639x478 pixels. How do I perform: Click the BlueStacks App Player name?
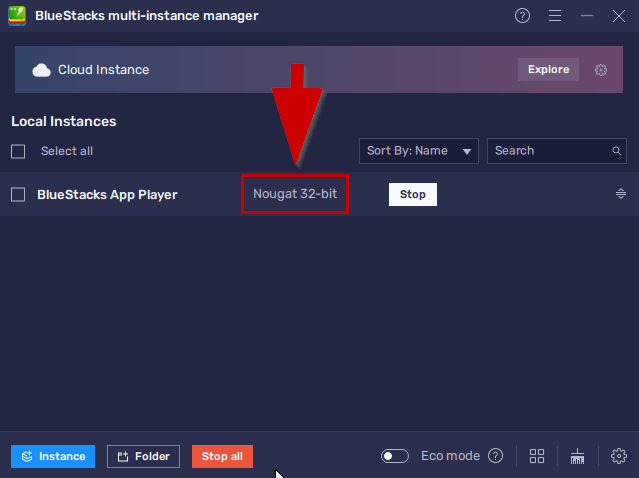tap(107, 195)
